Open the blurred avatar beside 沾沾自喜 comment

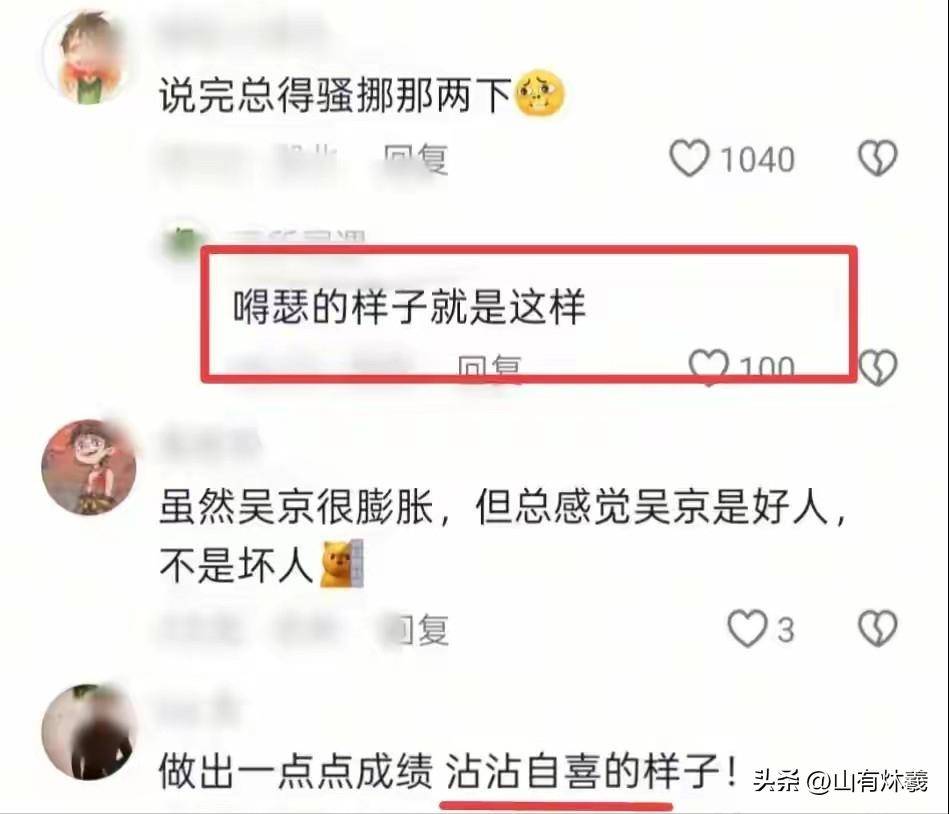89,732
